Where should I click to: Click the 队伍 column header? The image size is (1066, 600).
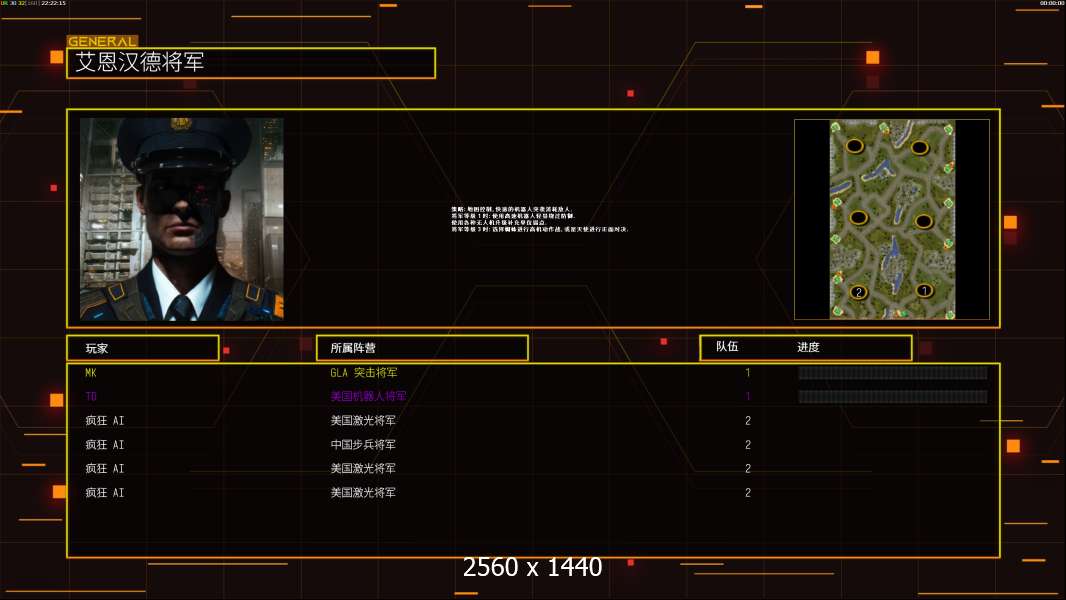point(727,347)
